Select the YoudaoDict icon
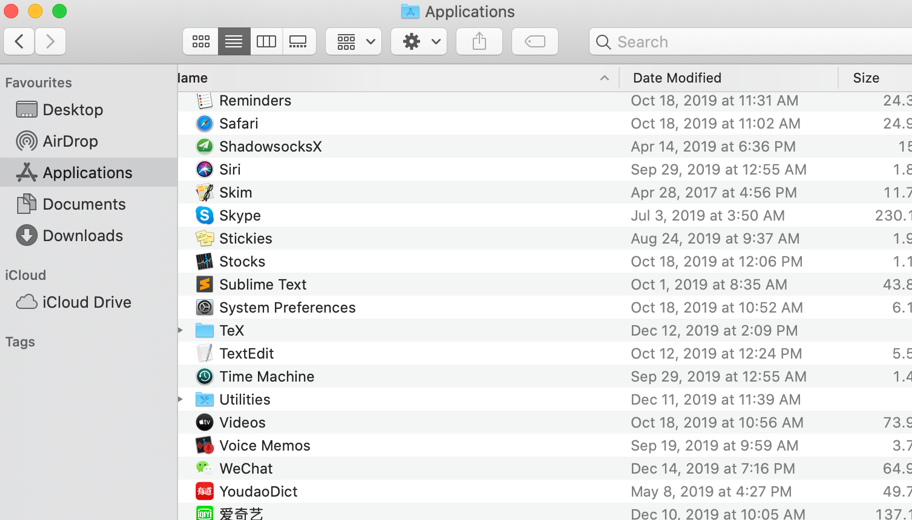 (x=204, y=491)
